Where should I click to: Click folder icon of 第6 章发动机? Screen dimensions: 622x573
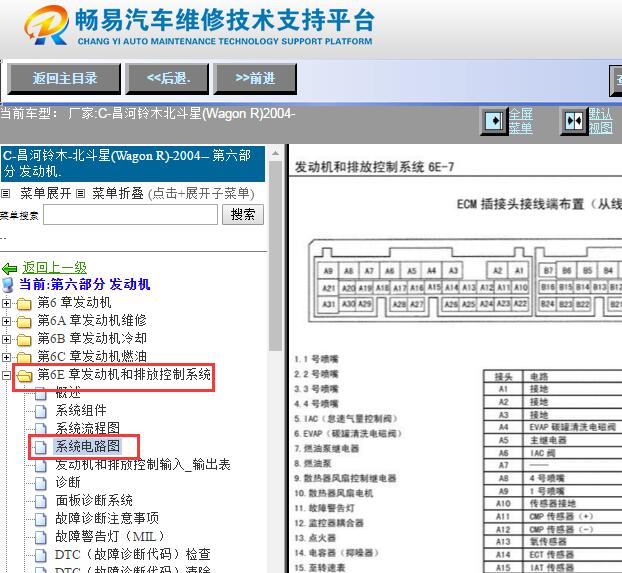pos(24,304)
